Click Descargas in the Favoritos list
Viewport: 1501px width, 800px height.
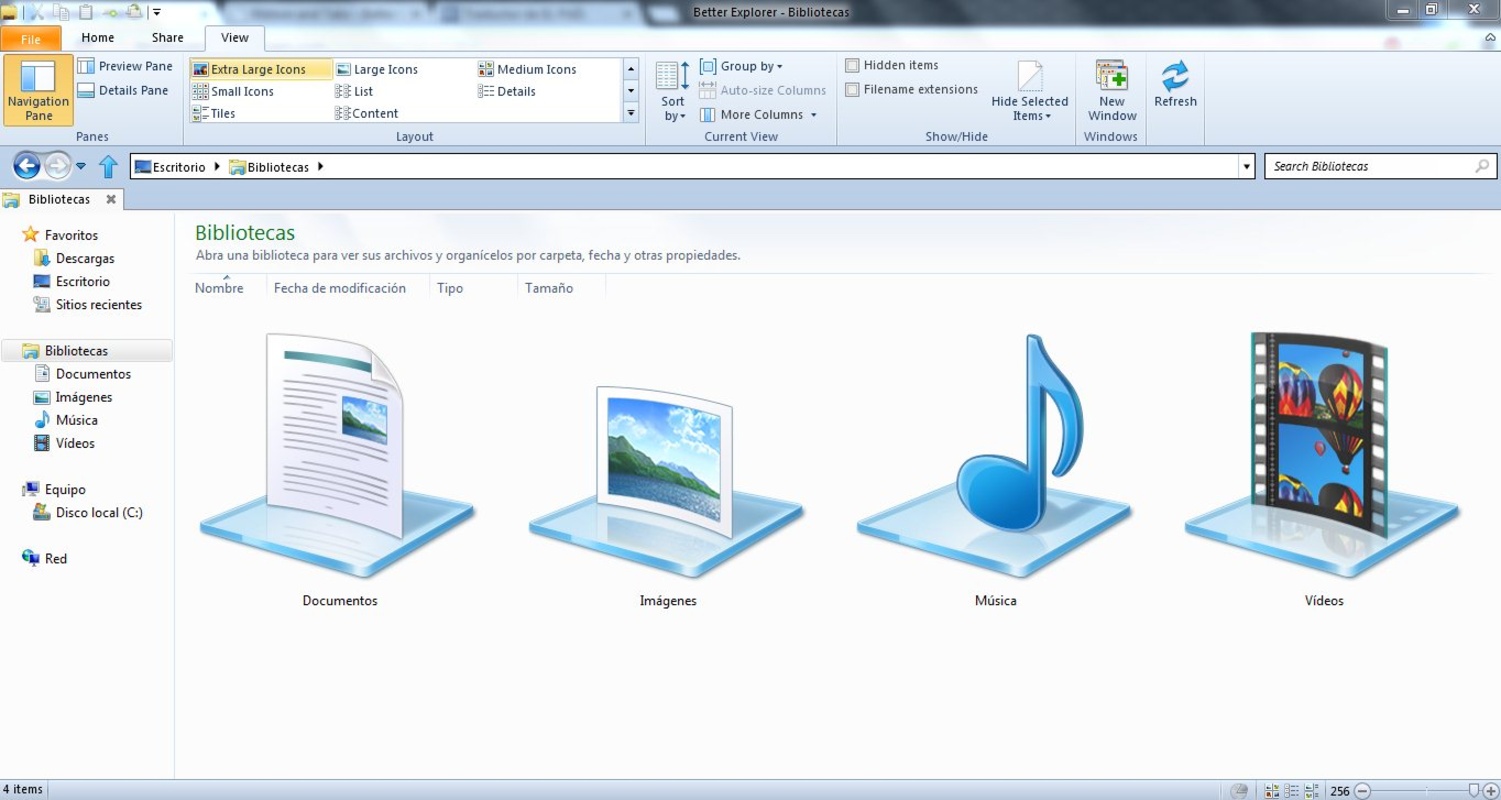coord(85,258)
